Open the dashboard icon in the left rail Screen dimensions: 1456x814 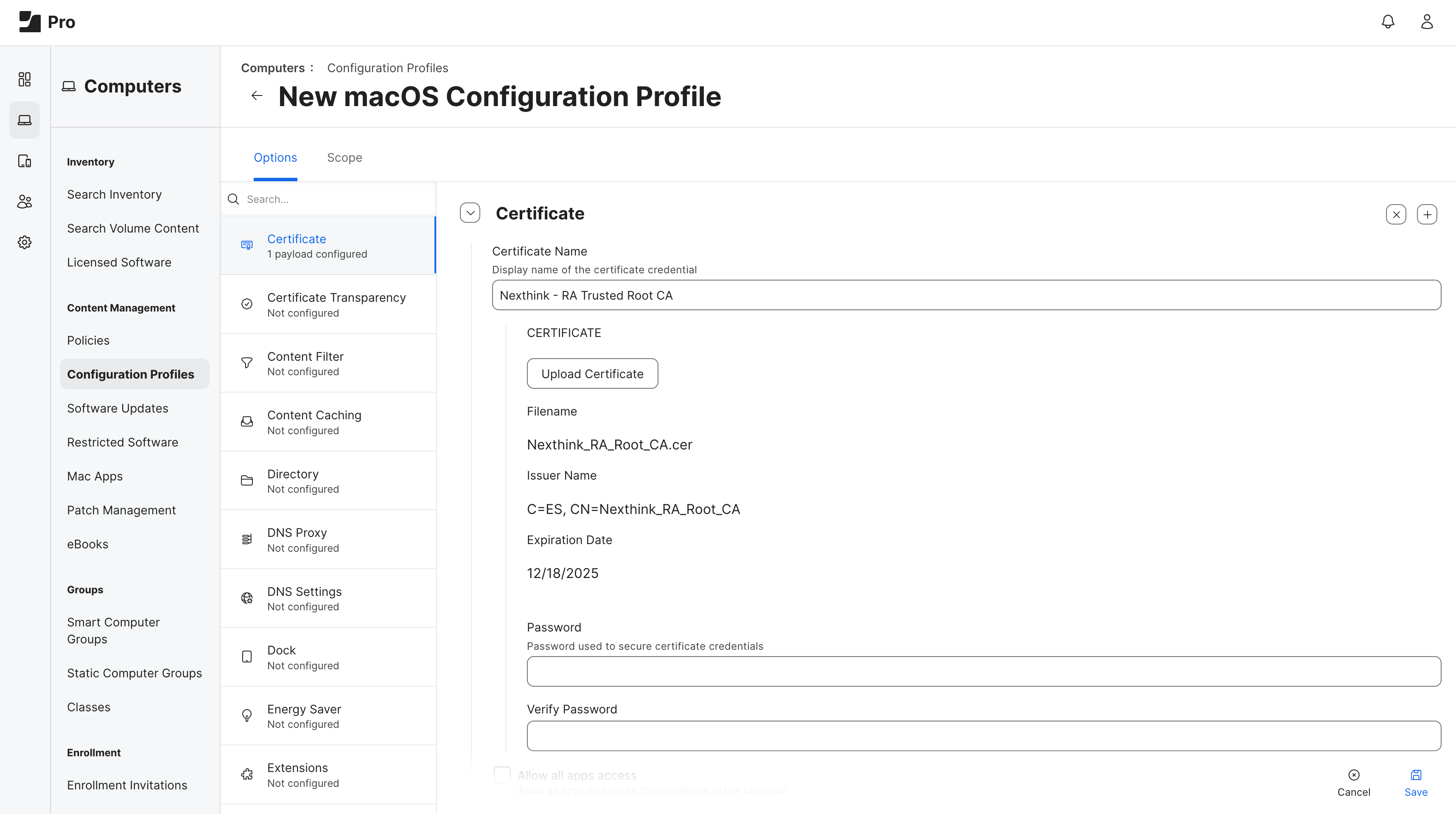(x=24, y=79)
